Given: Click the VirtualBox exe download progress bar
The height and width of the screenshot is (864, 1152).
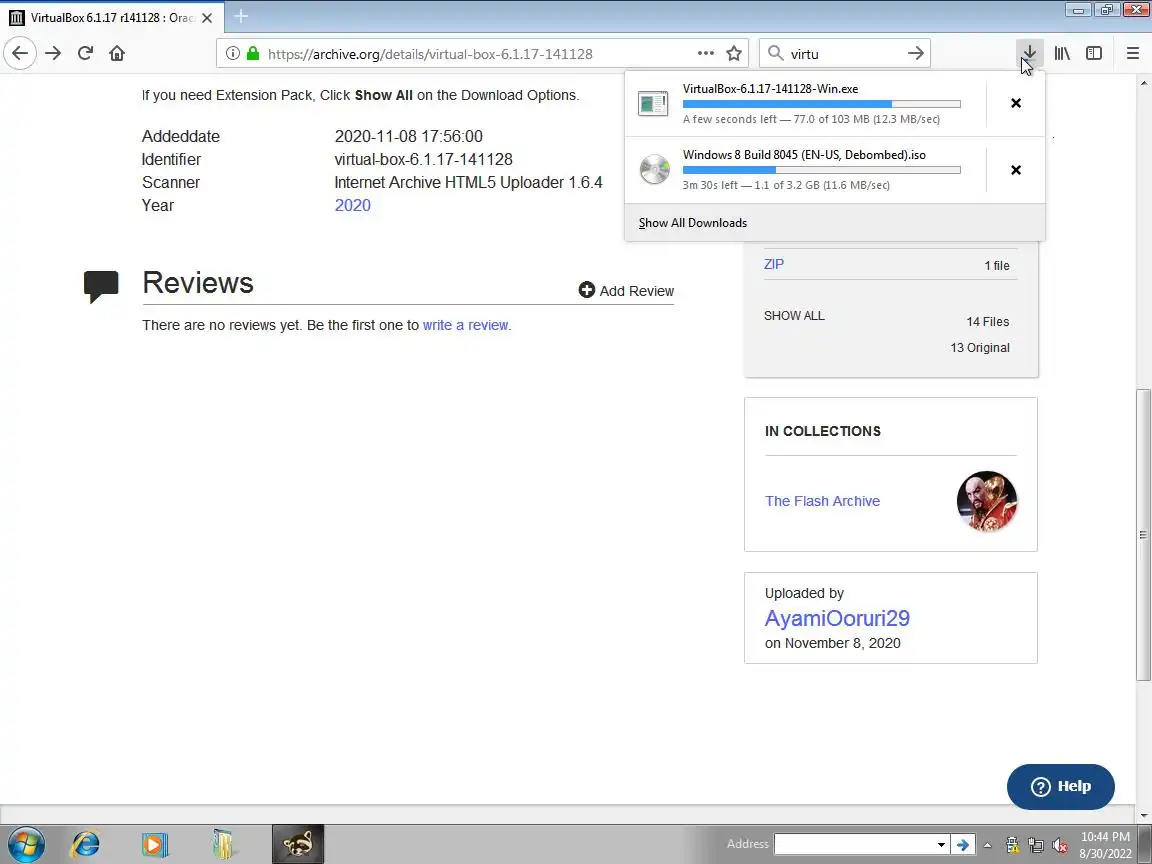Looking at the screenshot, I should (x=821, y=104).
